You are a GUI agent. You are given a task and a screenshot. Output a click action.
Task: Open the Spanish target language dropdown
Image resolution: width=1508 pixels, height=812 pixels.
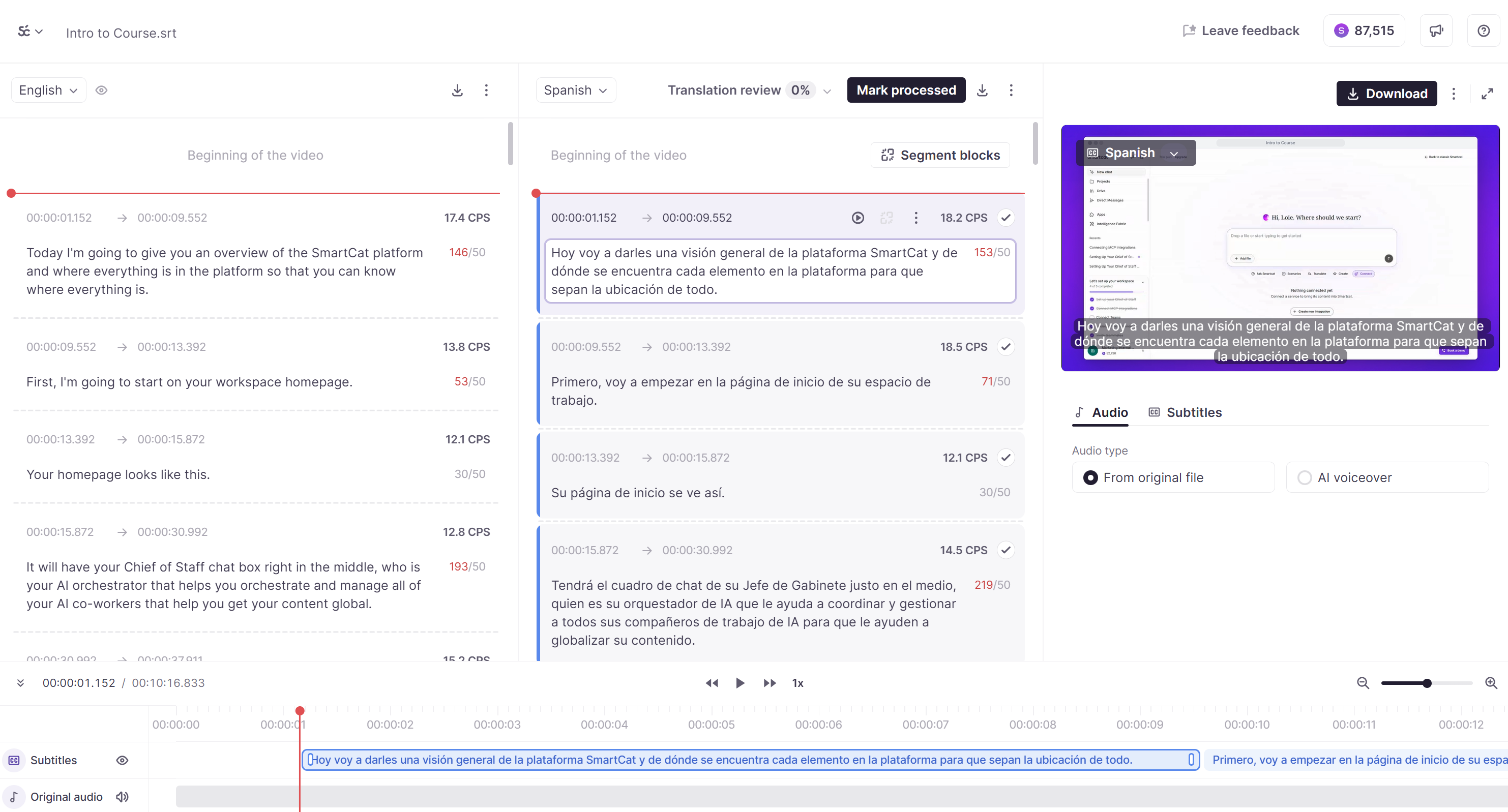[575, 90]
